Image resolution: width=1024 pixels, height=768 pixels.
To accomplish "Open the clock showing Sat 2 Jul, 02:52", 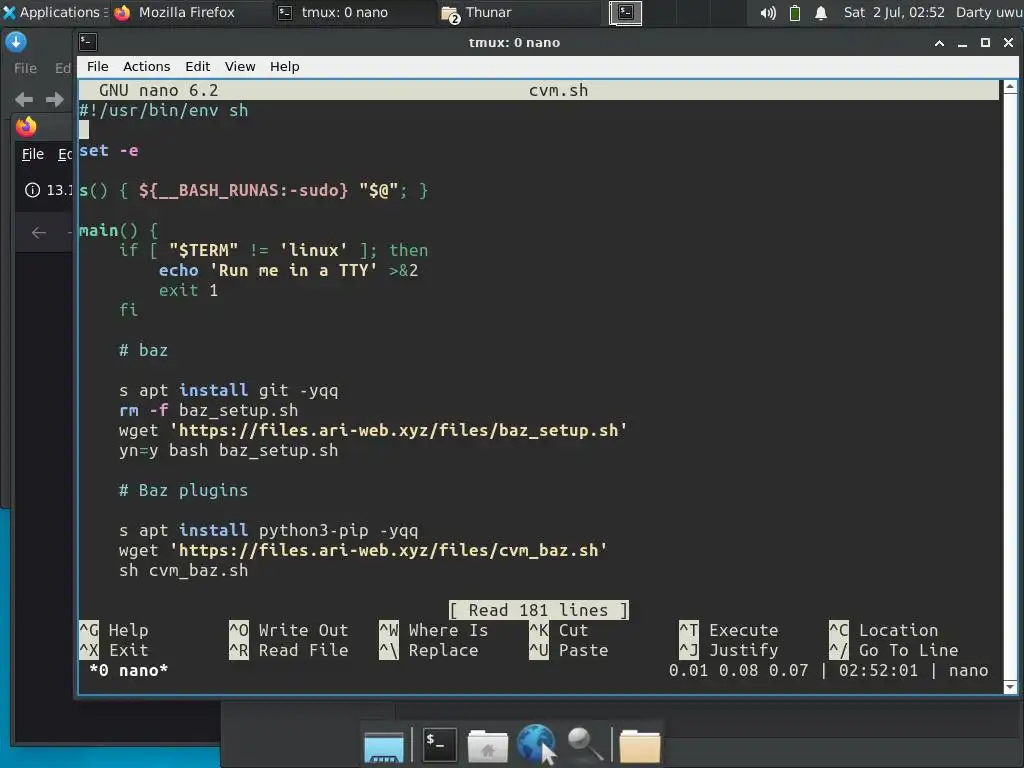I will (893, 12).
